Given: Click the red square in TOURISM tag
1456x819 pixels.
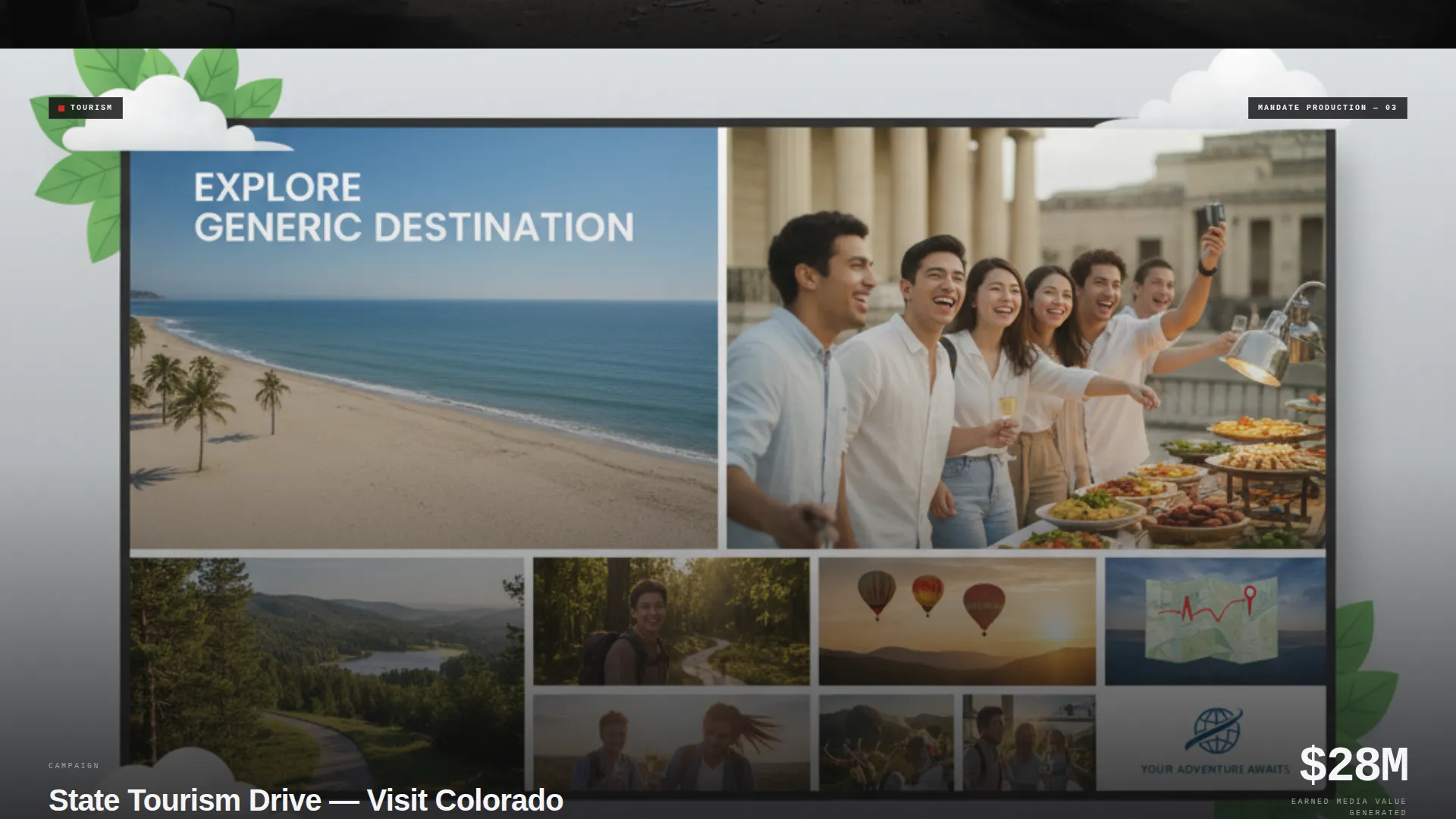Looking at the screenshot, I should click(x=61, y=108).
